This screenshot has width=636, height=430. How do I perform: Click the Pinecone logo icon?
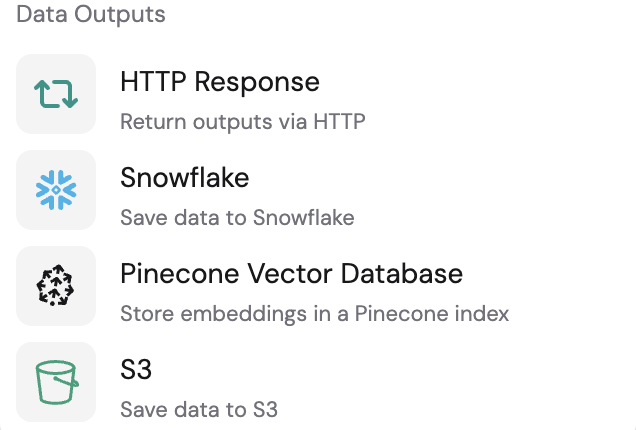click(x=56, y=285)
